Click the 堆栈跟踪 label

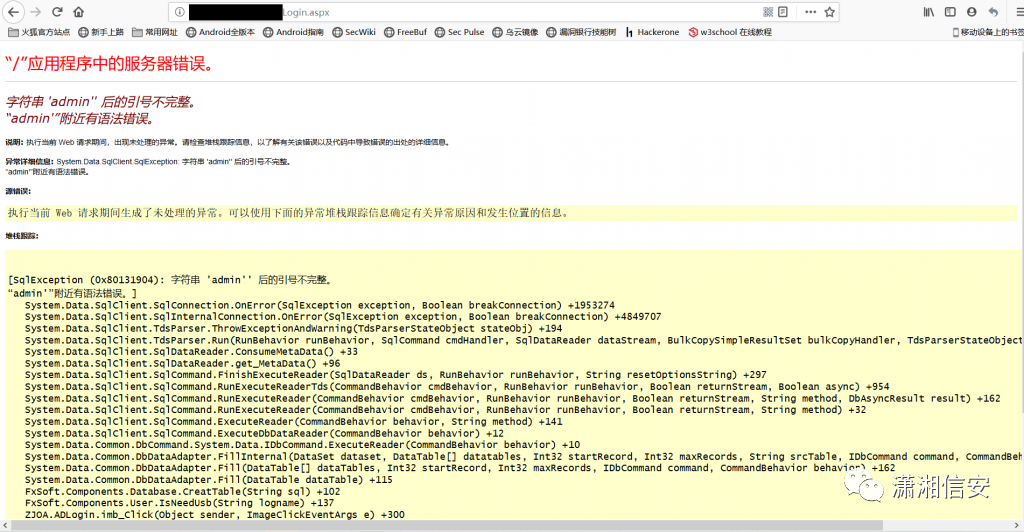tap(22, 236)
